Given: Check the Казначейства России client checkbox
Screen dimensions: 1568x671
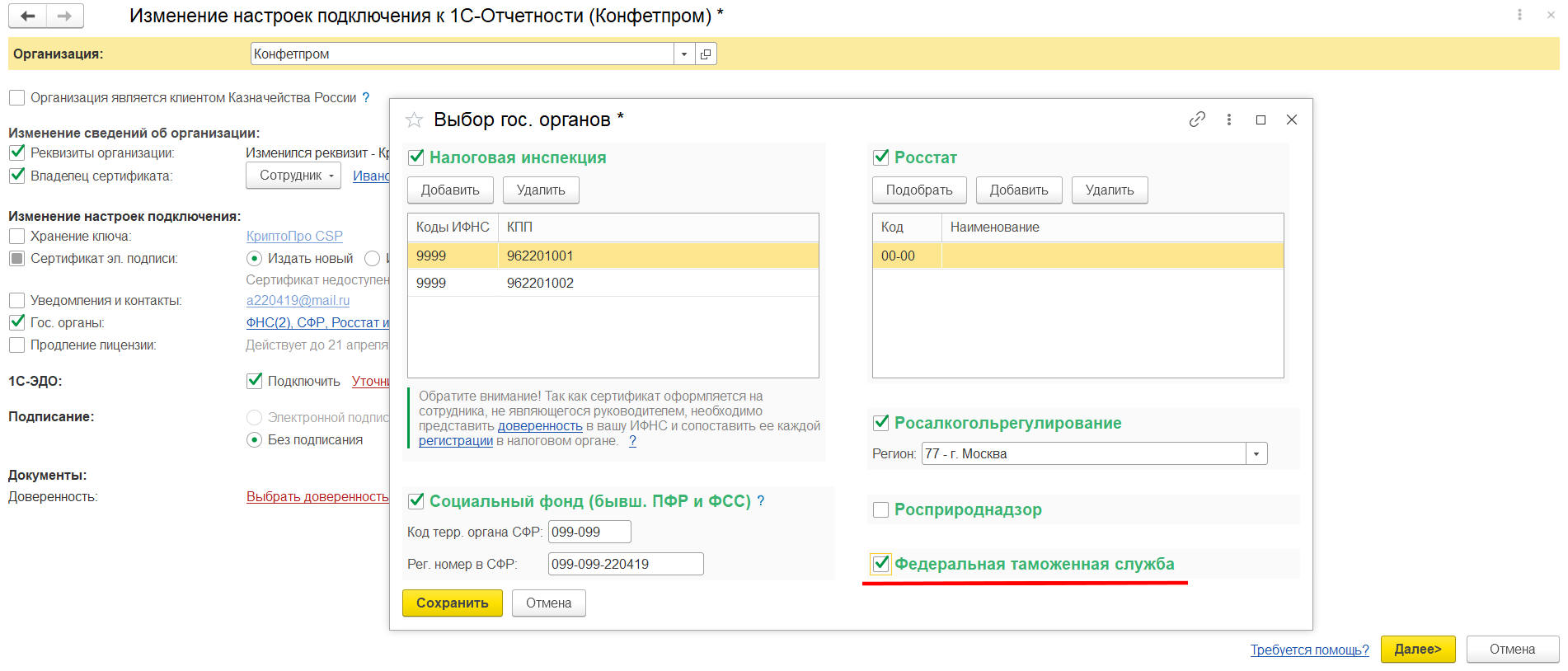Looking at the screenshot, I should 16,98.
